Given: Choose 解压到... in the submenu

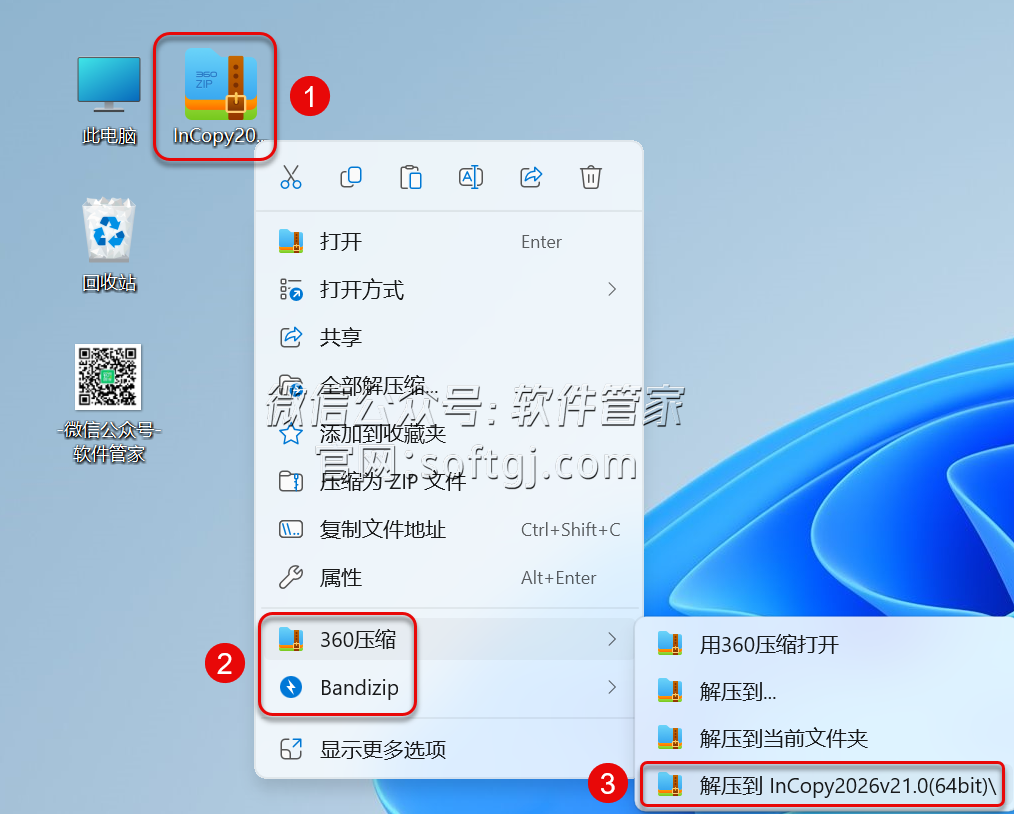Looking at the screenshot, I should [825, 692].
